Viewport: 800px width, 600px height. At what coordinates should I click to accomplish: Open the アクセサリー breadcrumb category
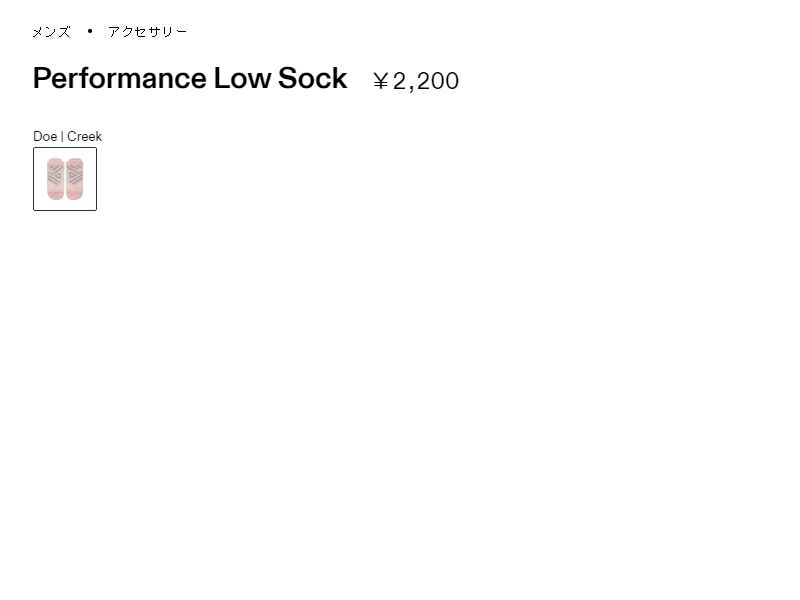tap(147, 32)
